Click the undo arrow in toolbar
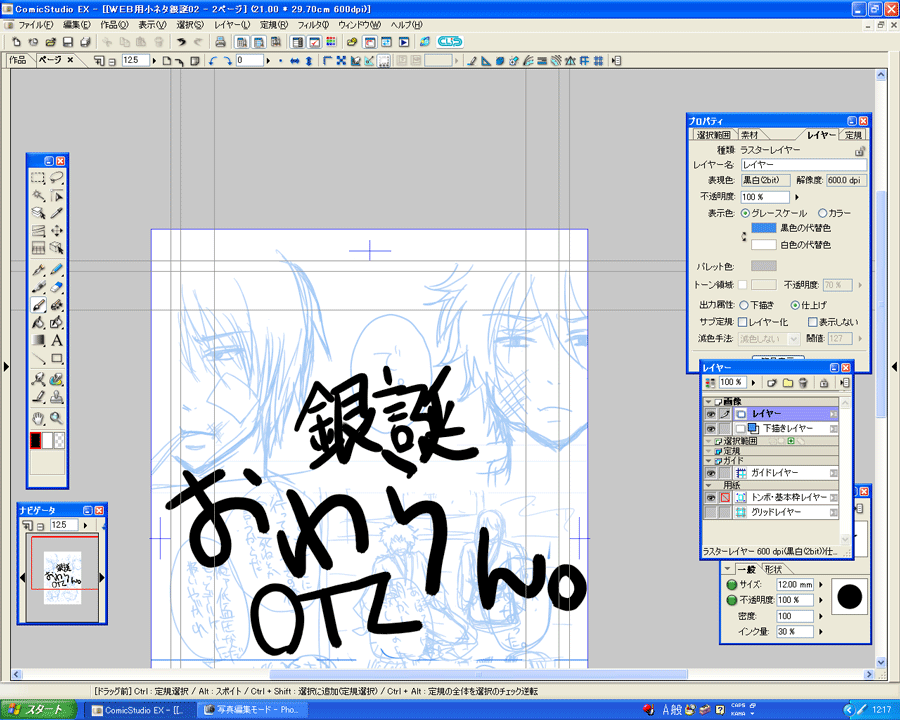The image size is (900, 720). coord(181,42)
